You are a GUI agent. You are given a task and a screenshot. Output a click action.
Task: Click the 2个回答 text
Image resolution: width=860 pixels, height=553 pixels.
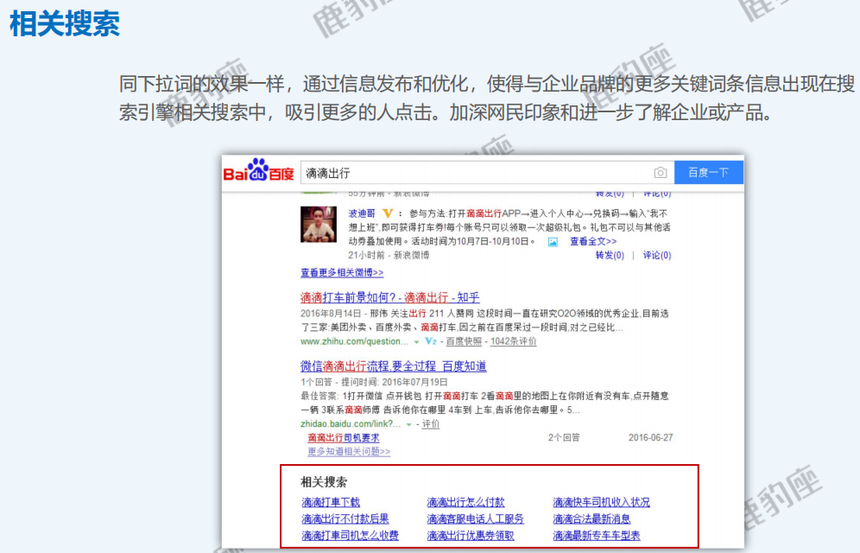(x=564, y=438)
